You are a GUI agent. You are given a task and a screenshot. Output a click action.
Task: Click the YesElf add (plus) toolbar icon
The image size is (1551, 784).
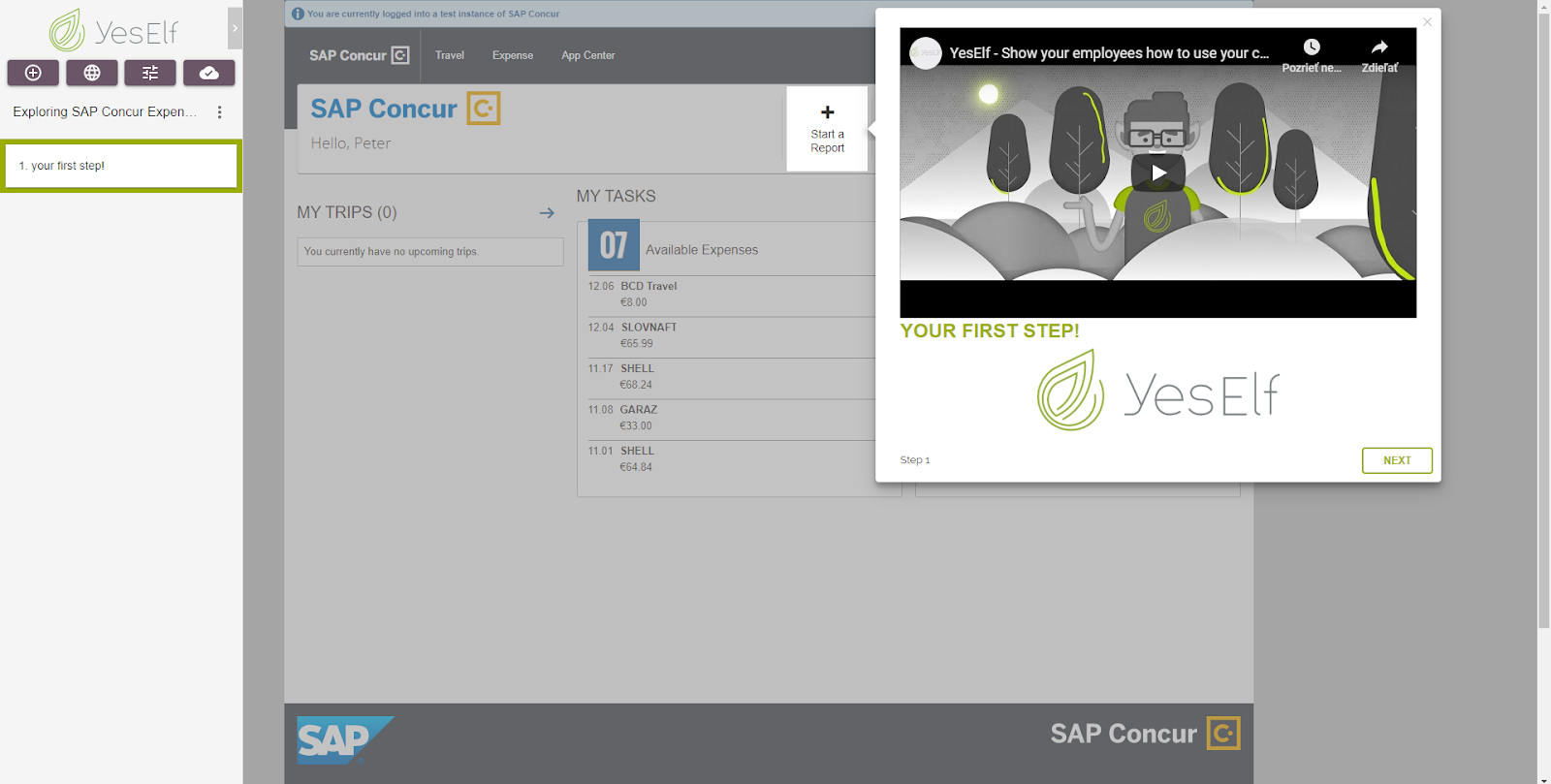click(33, 73)
